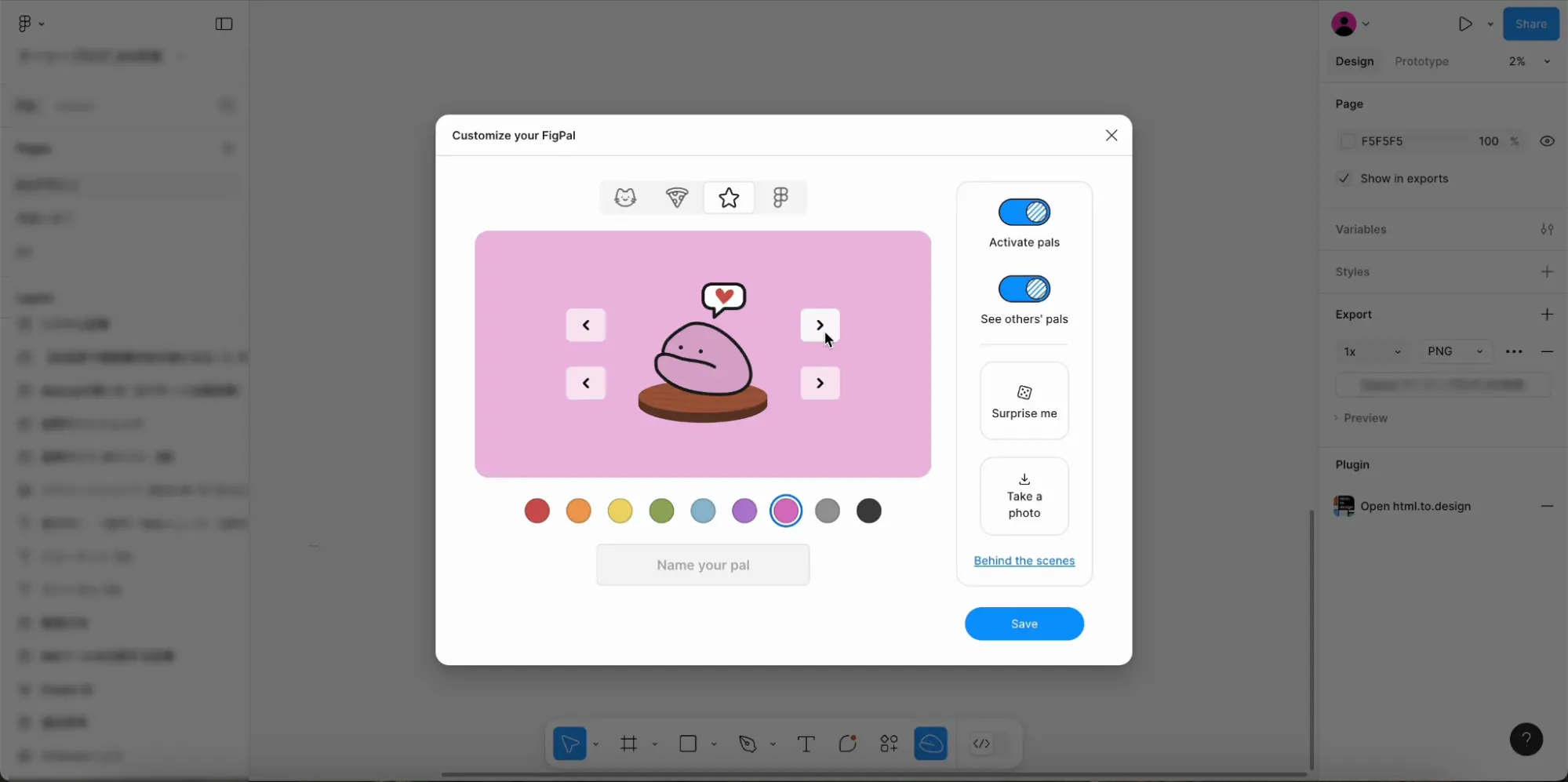Open export more options ellipsis
The height and width of the screenshot is (782, 1568).
[1514, 351]
